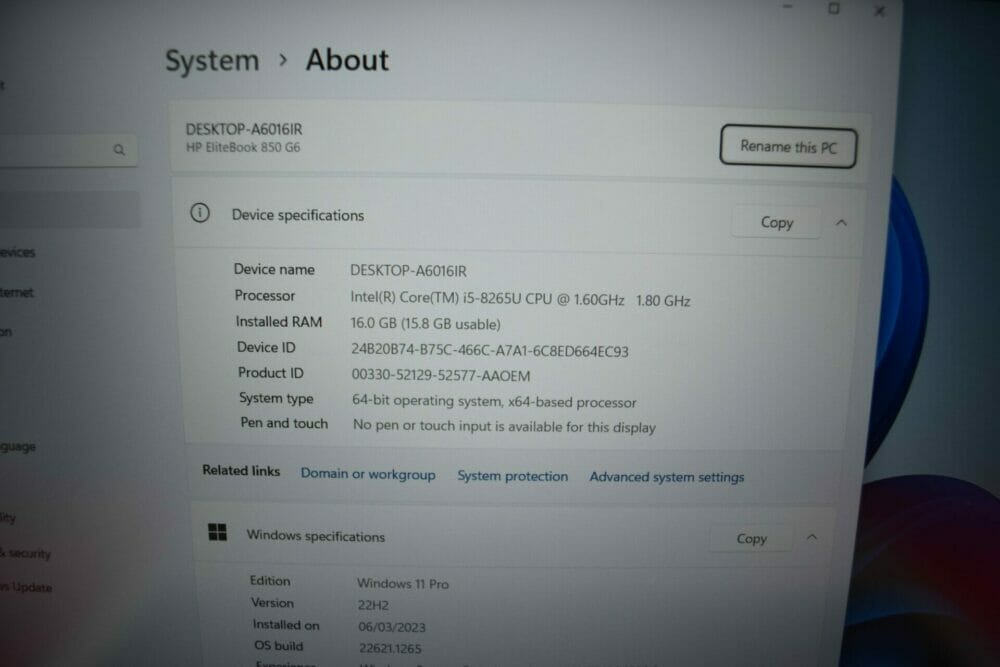Viewport: 1000px width, 667px height.
Task: Click the About heading
Action: coord(347,61)
